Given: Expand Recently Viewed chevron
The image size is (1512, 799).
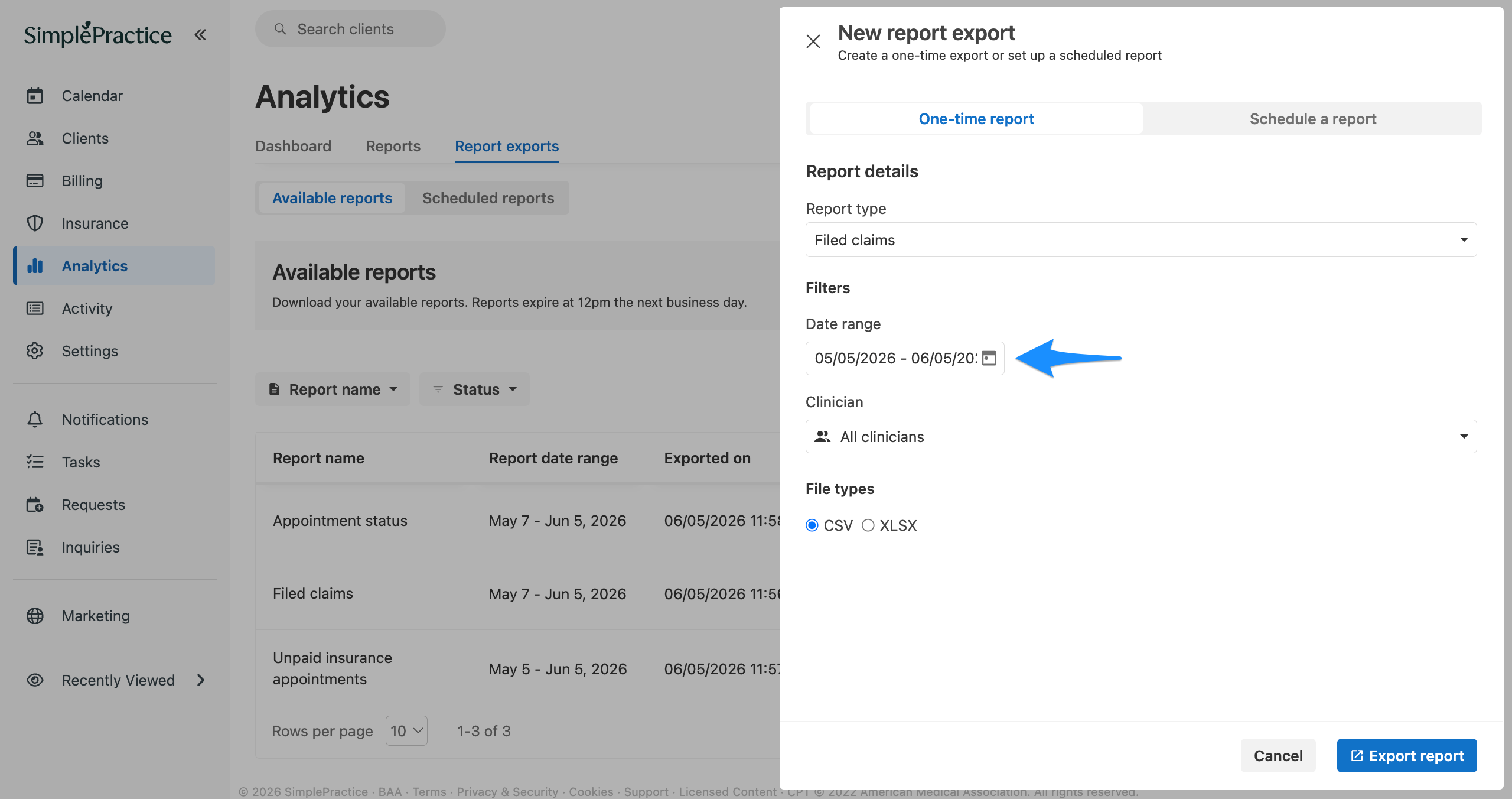Looking at the screenshot, I should 201,680.
